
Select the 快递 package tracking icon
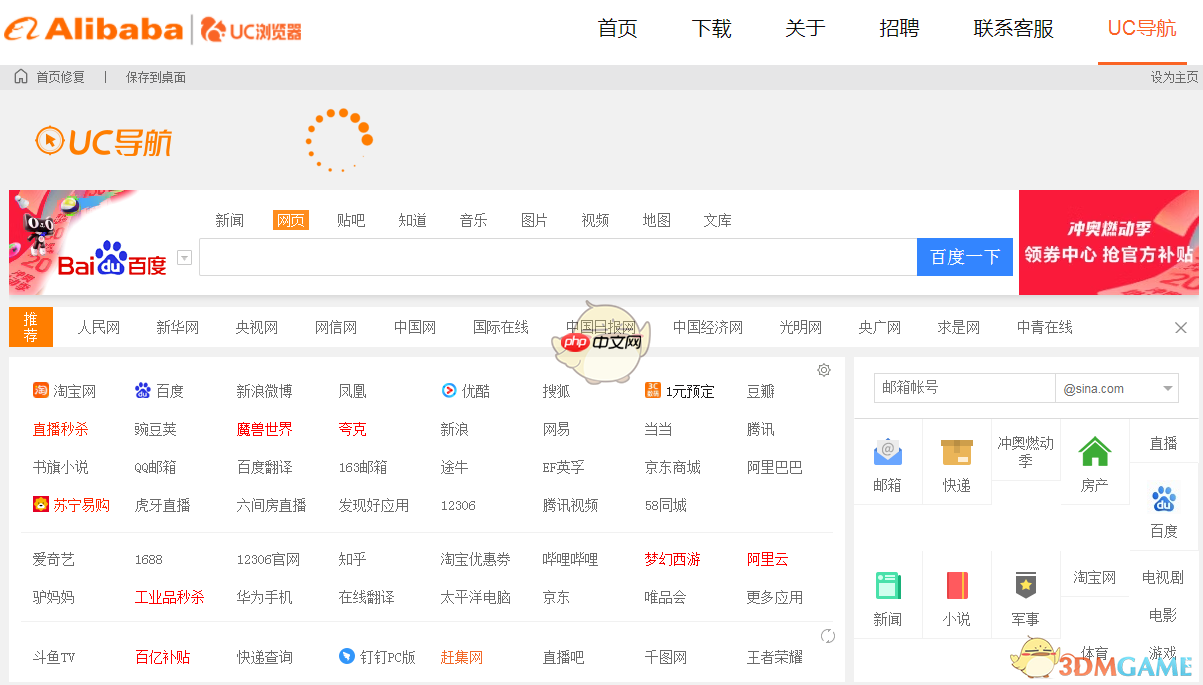957,452
